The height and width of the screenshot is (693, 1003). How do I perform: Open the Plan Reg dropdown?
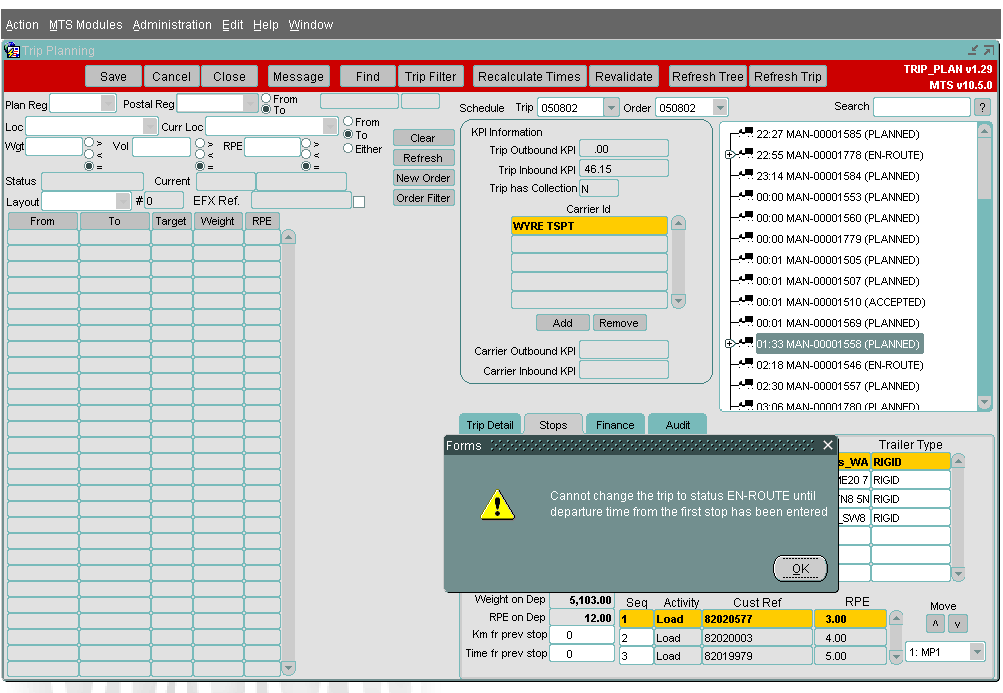tap(107, 103)
